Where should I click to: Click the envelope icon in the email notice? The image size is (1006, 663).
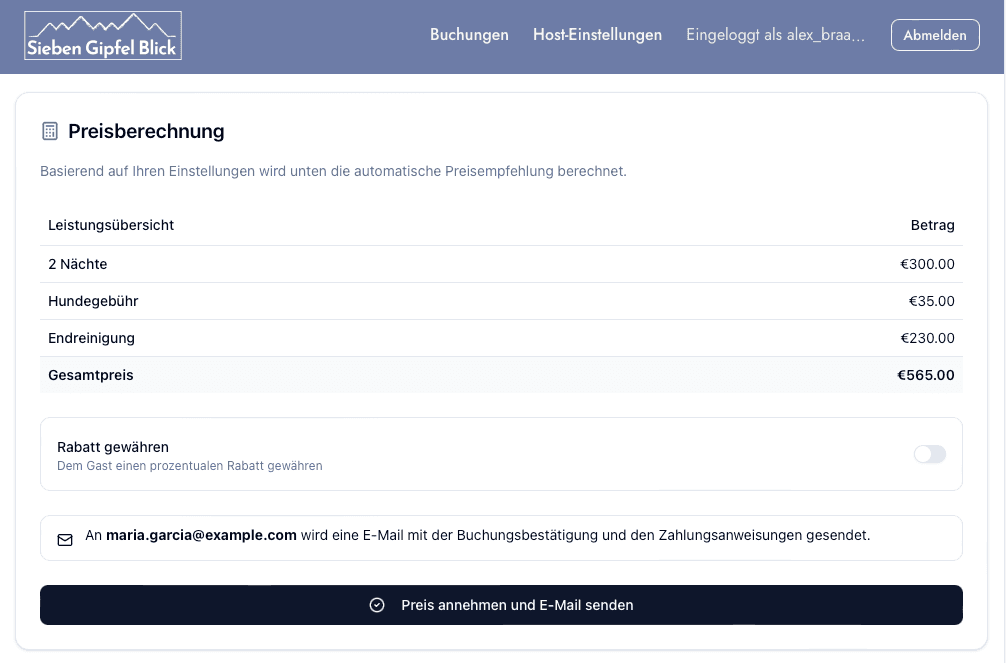tap(65, 539)
